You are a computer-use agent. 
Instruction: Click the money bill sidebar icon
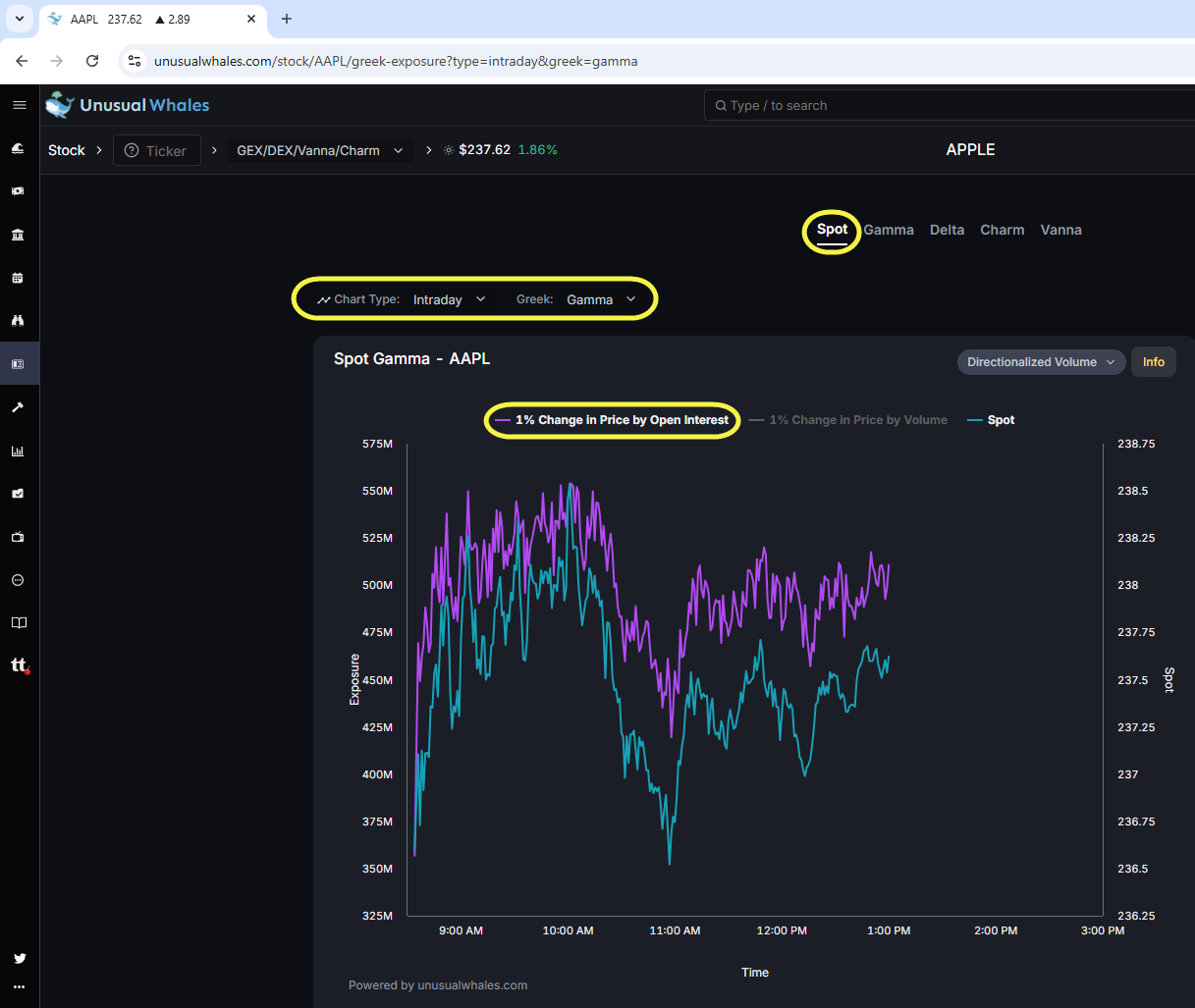point(18,191)
